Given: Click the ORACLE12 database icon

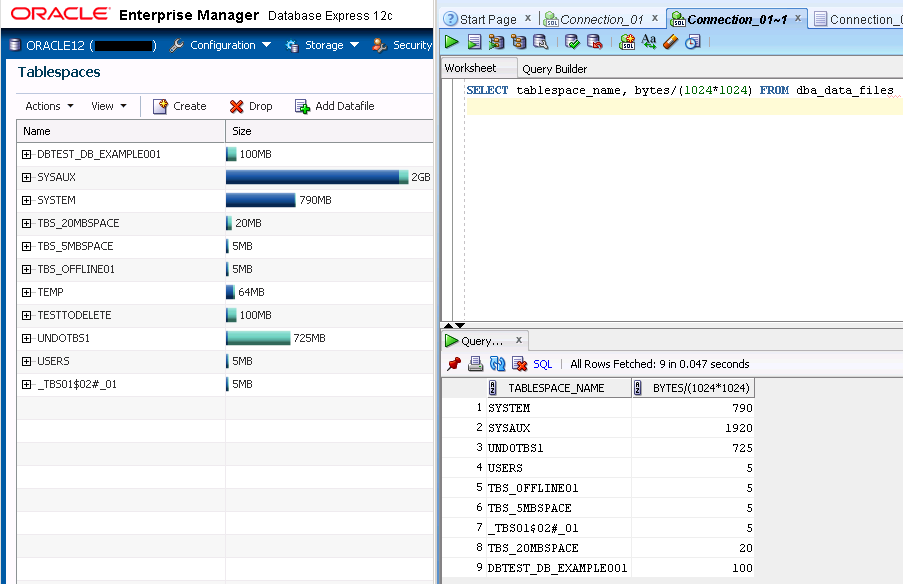Looking at the screenshot, I should pyautogui.click(x=16, y=45).
